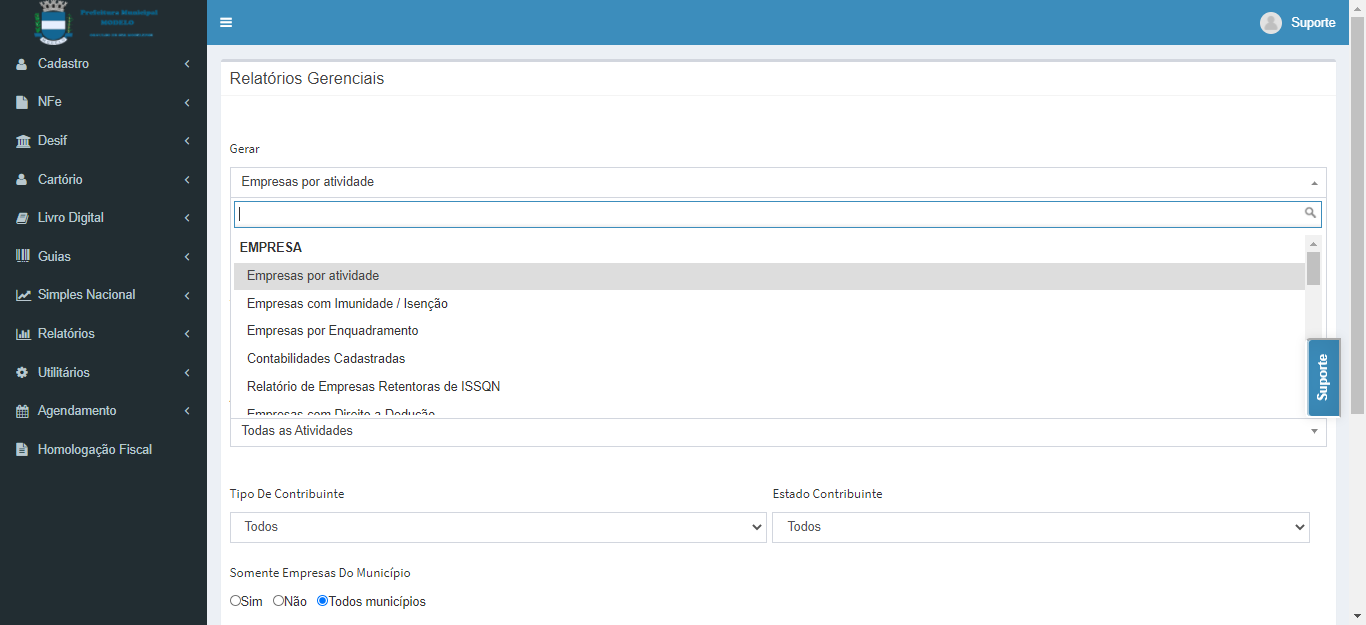Click the report search input field
1366x625 pixels.
click(768, 214)
